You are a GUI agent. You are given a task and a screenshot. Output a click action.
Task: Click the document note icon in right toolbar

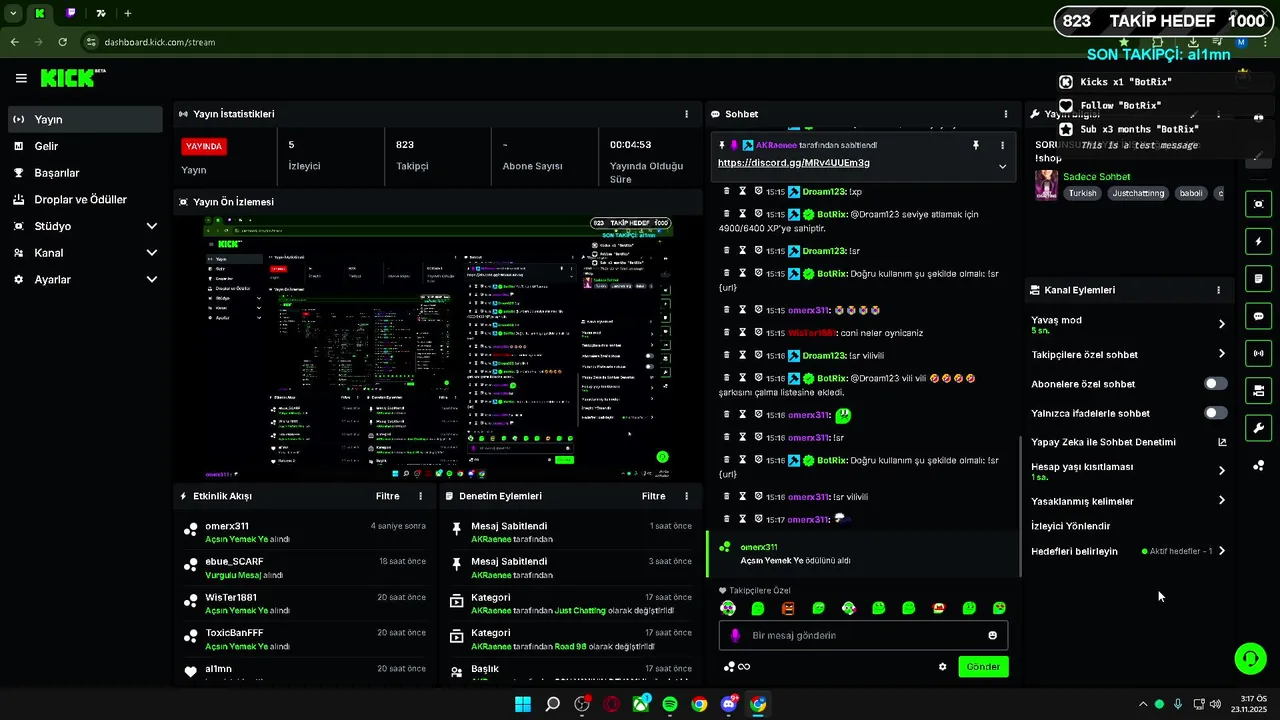click(x=1258, y=278)
